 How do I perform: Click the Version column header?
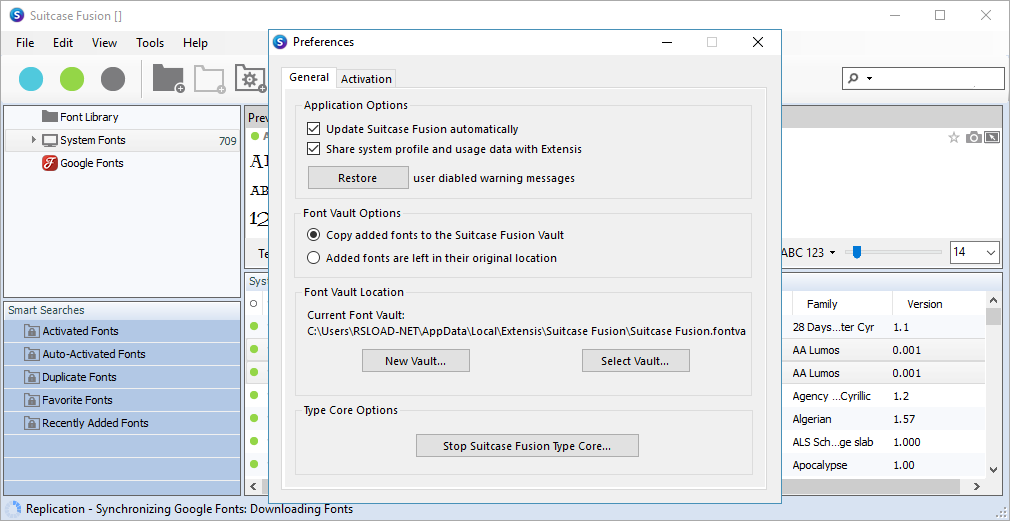coord(924,304)
